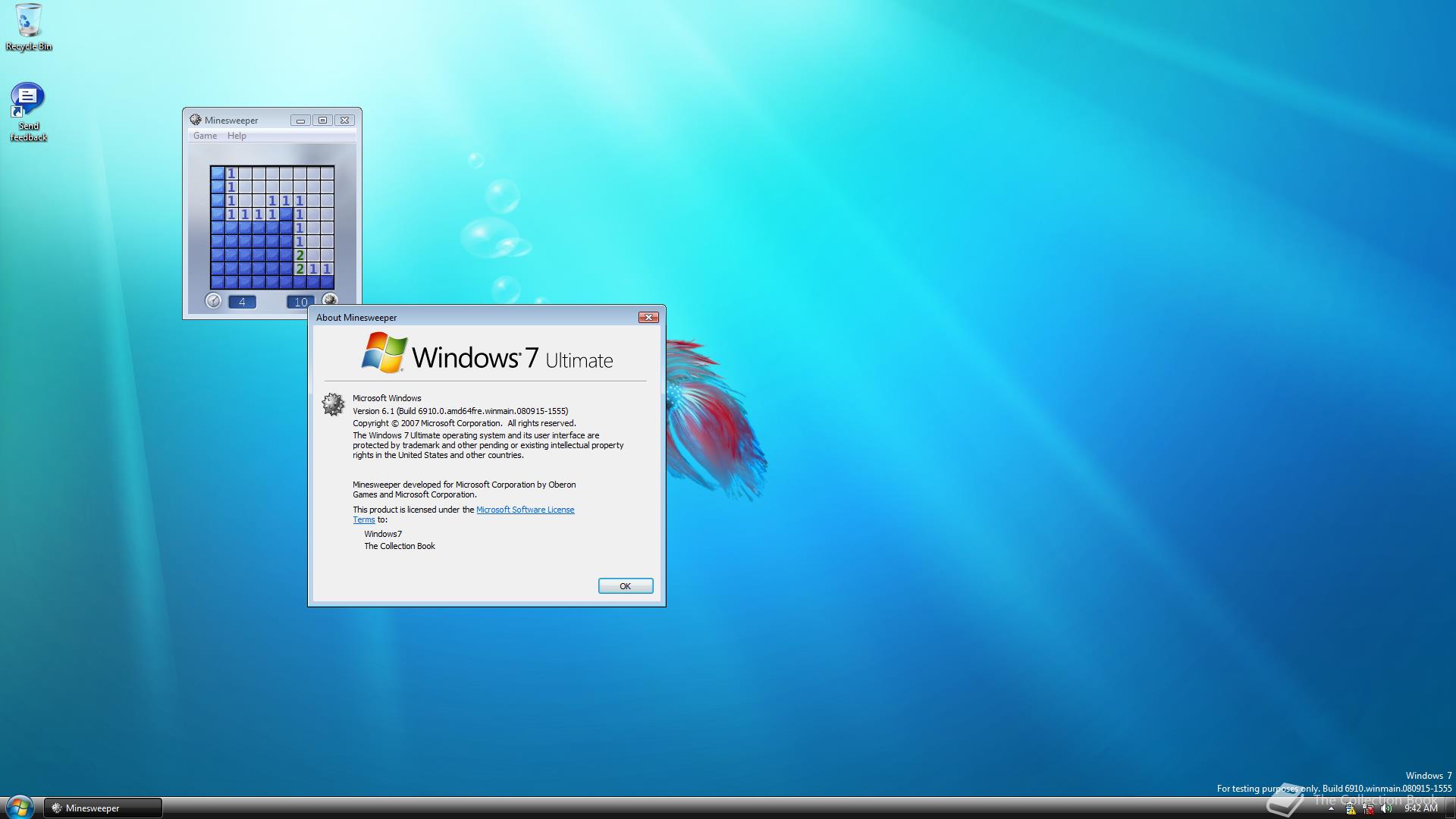Select the Send feedback desktop shortcut
The height and width of the screenshot is (819, 1456).
pyautogui.click(x=28, y=112)
